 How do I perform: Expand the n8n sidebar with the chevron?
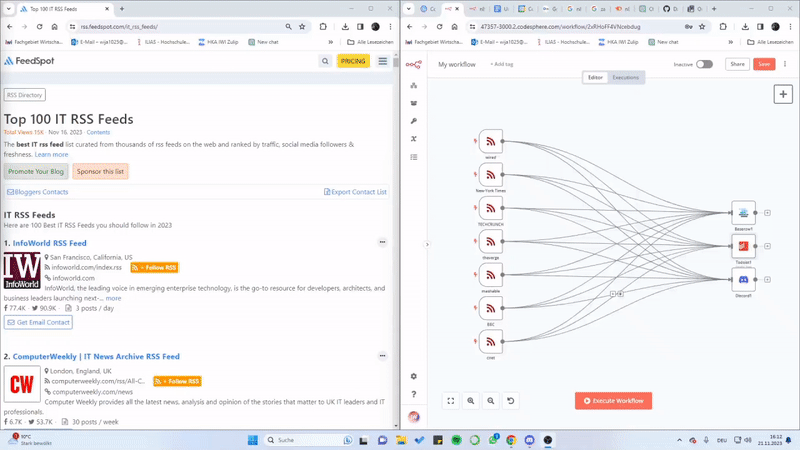coord(427,244)
